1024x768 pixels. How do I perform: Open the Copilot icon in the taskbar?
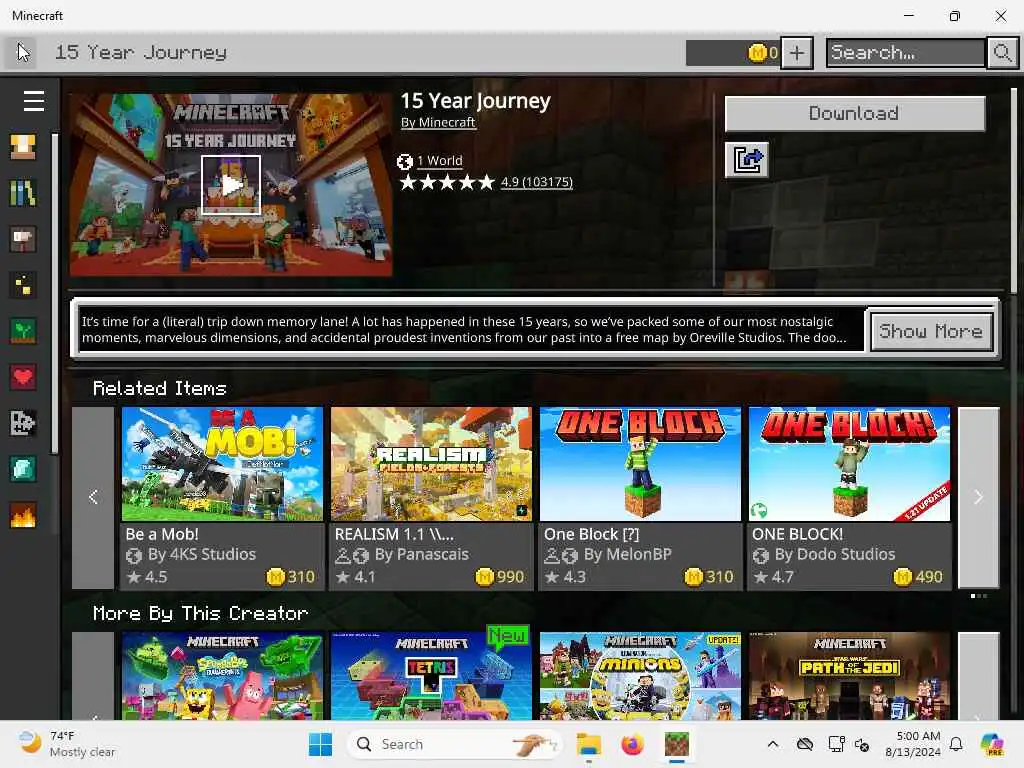pos(993,744)
